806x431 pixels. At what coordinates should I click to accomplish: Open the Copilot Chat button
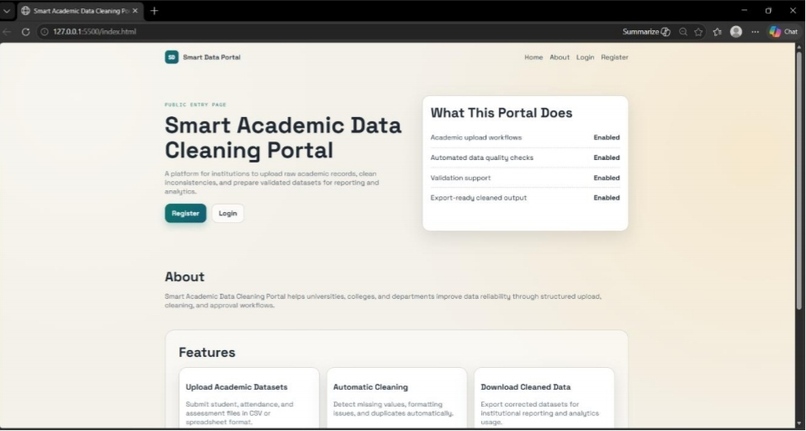pos(783,32)
